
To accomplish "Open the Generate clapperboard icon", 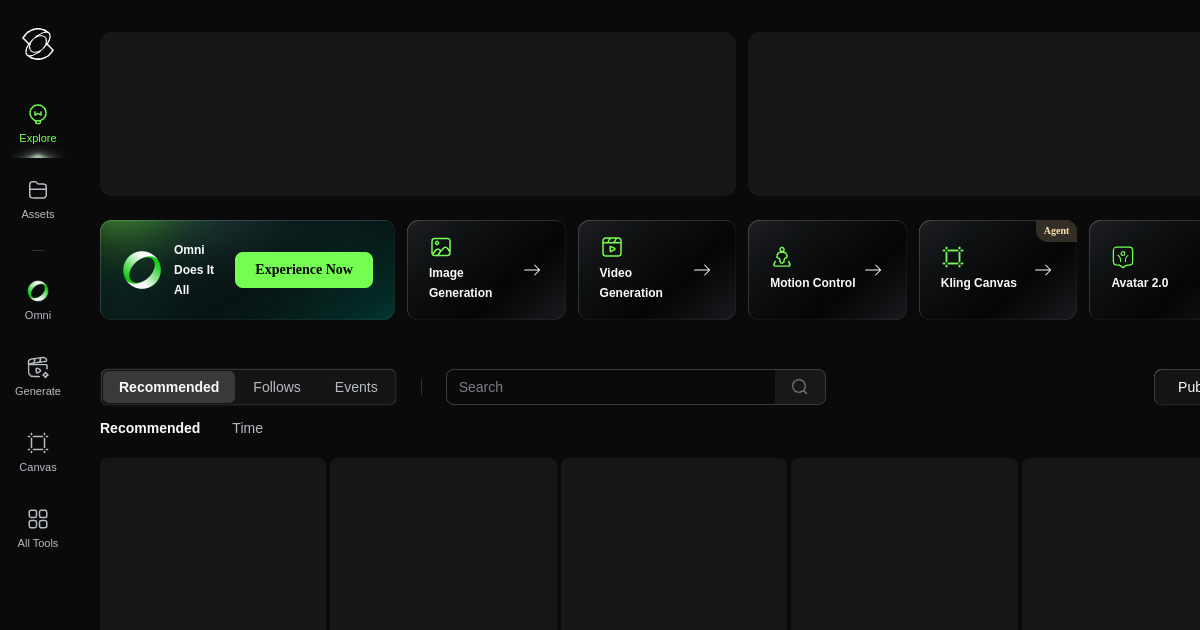I will 38,367.
